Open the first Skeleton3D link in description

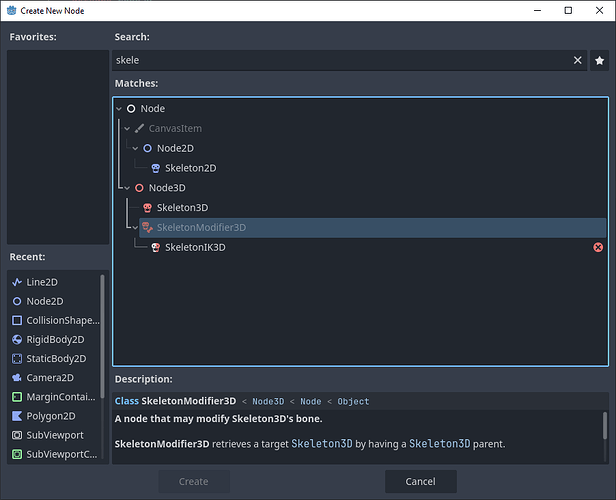tap(322, 444)
